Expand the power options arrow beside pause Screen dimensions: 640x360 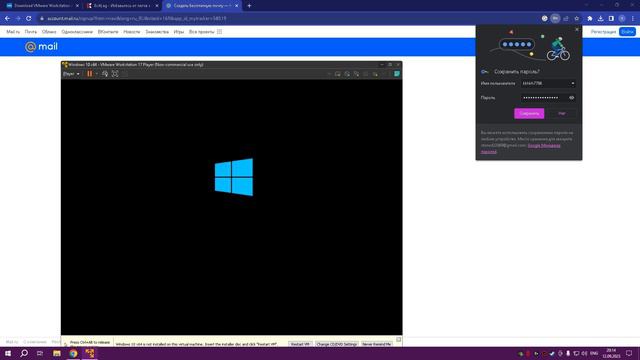pos(97,74)
